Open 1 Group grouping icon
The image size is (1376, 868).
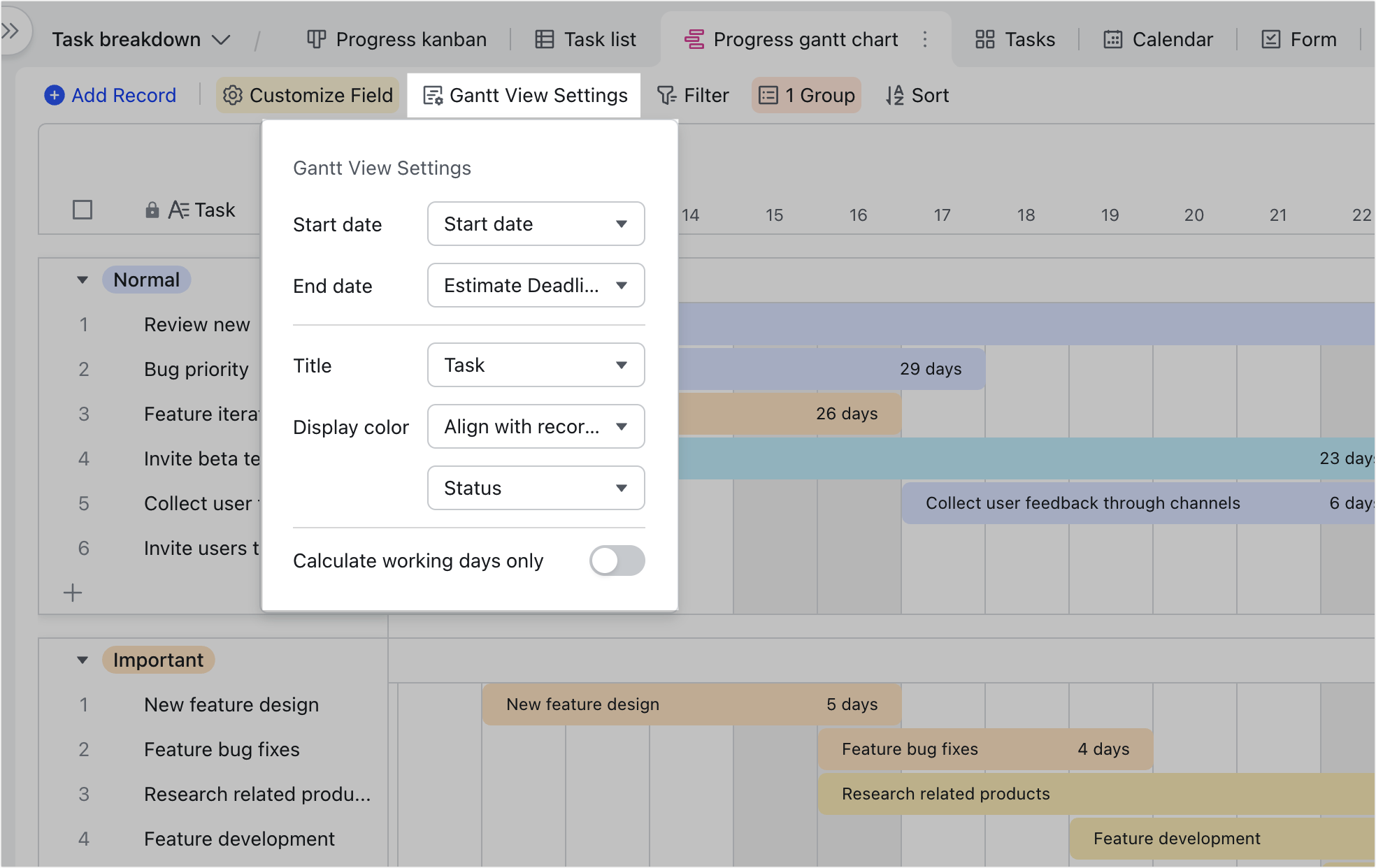[768, 95]
